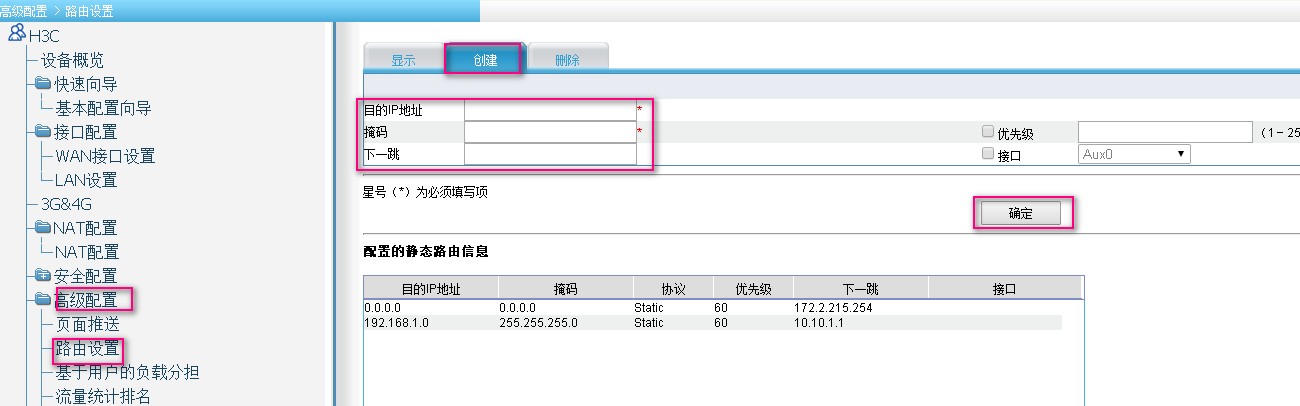Click the 确定 button
Image resolution: width=1300 pixels, height=406 pixels.
1020,213
